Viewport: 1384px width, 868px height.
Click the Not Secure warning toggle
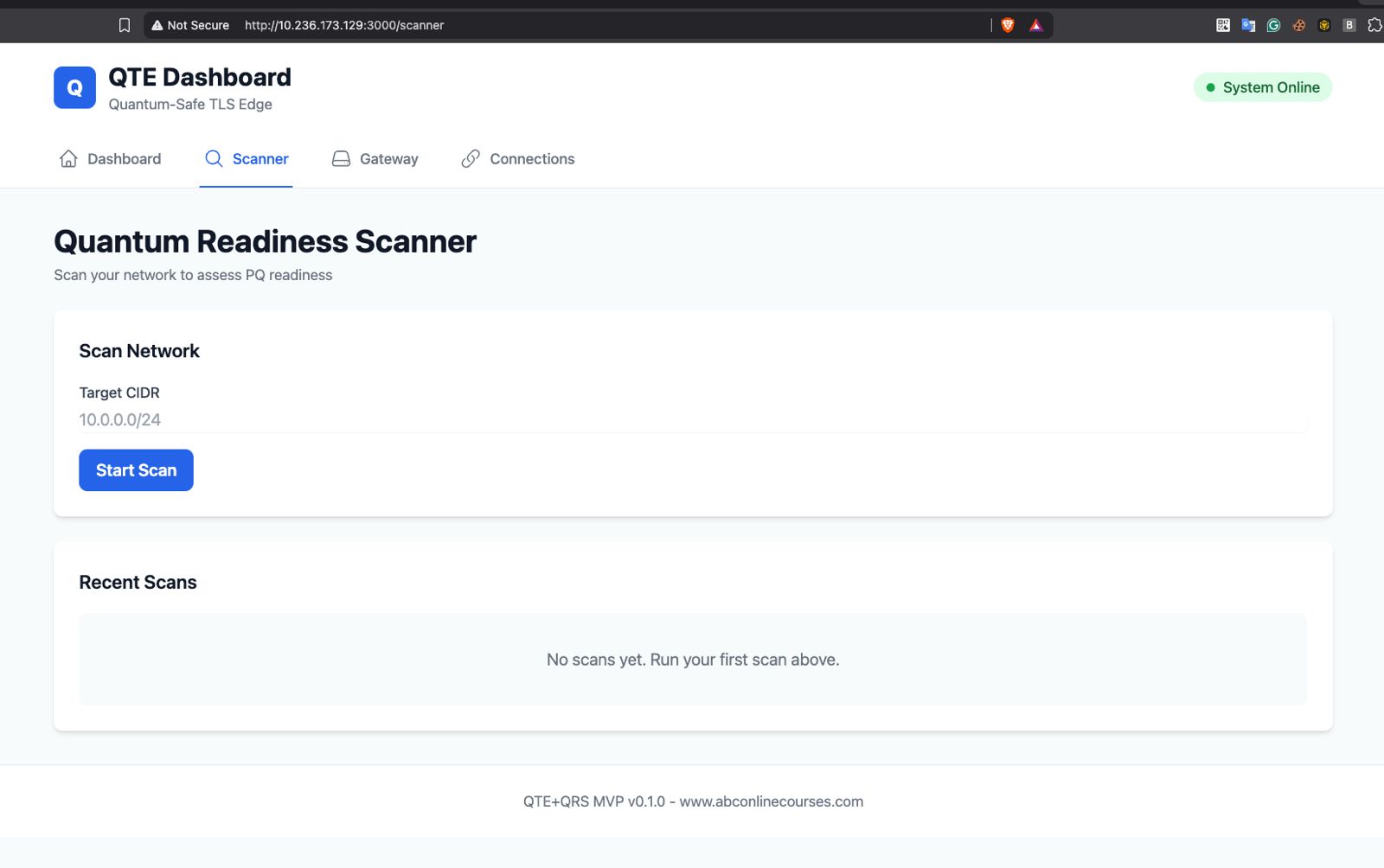click(x=190, y=24)
